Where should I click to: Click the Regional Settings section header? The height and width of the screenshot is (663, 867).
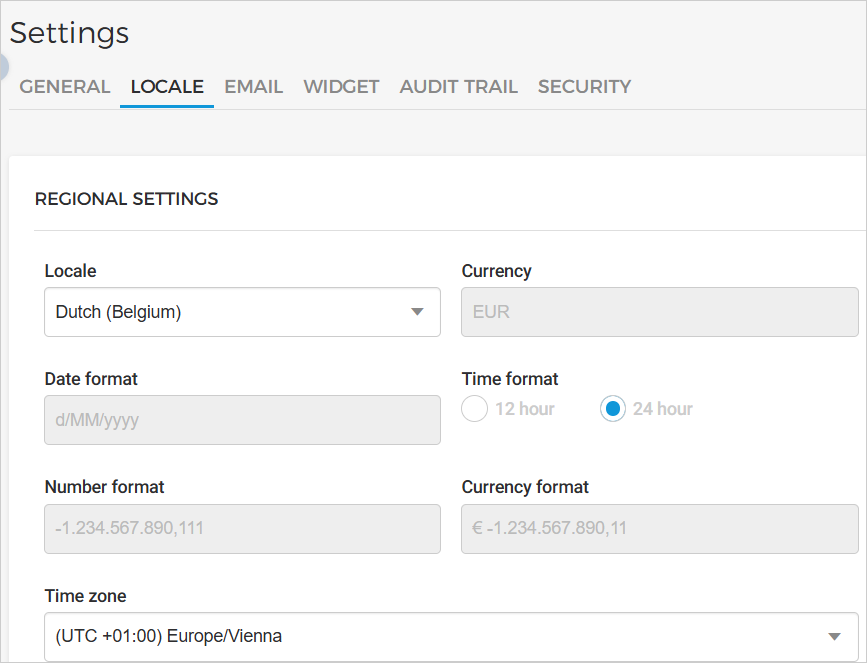[127, 199]
